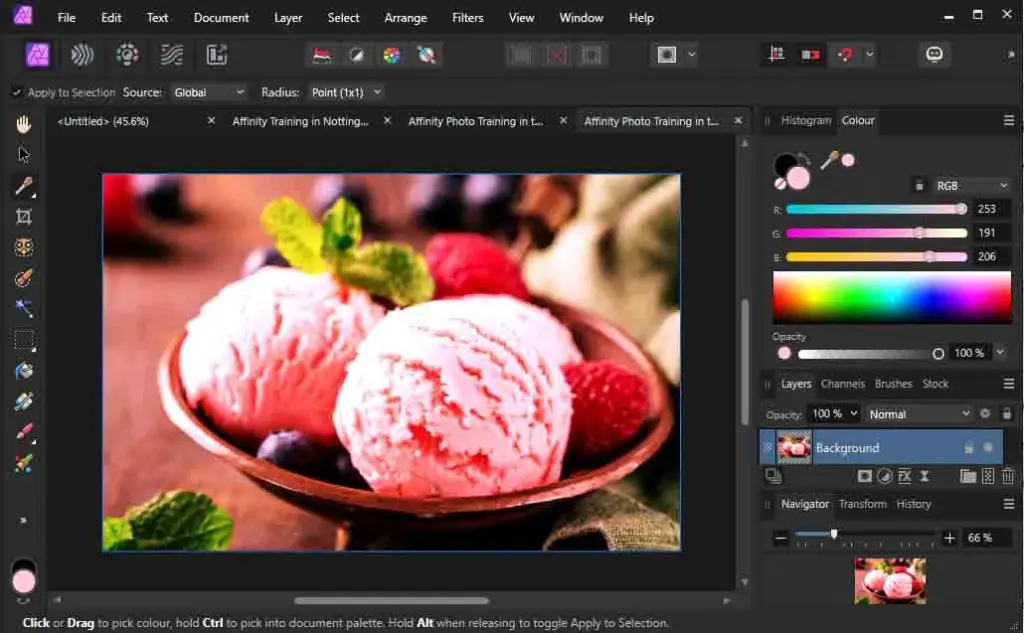The height and width of the screenshot is (633, 1024).
Task: Select the Crop tool
Action: pos(24,217)
